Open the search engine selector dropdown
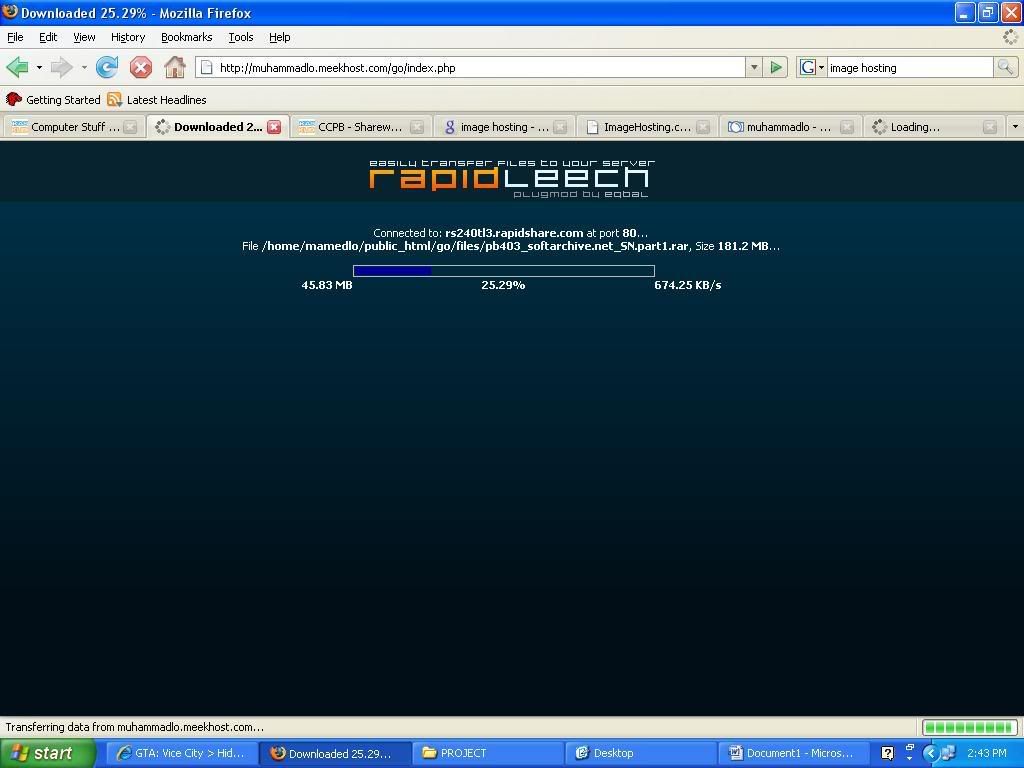Screen dimensions: 1024x768 coord(821,67)
